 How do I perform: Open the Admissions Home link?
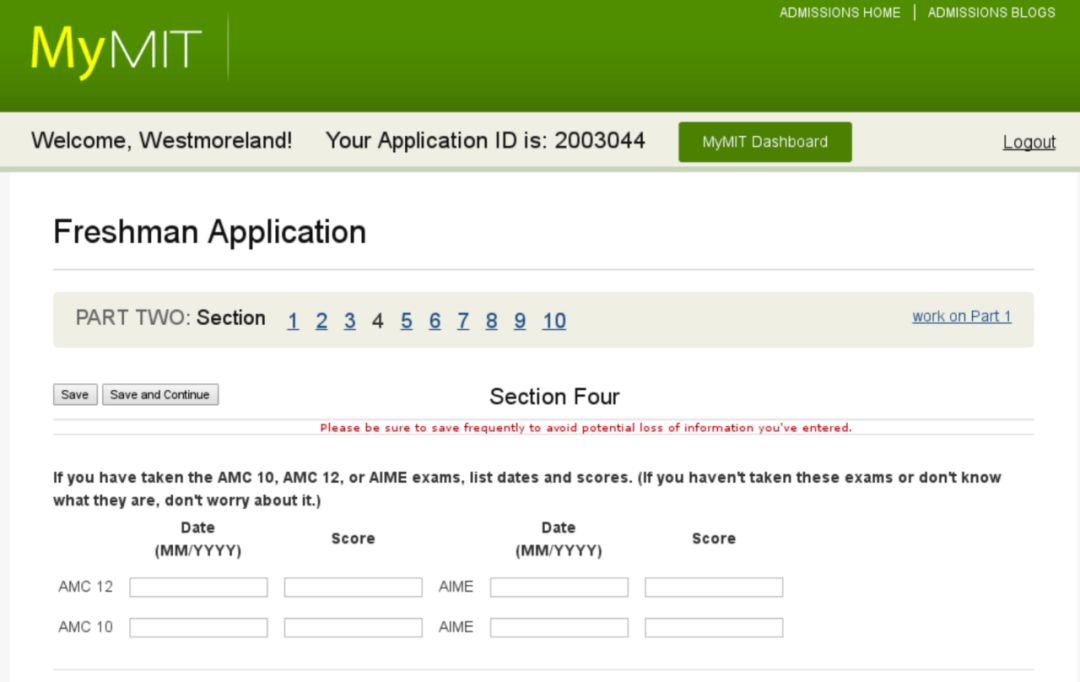[x=839, y=13]
